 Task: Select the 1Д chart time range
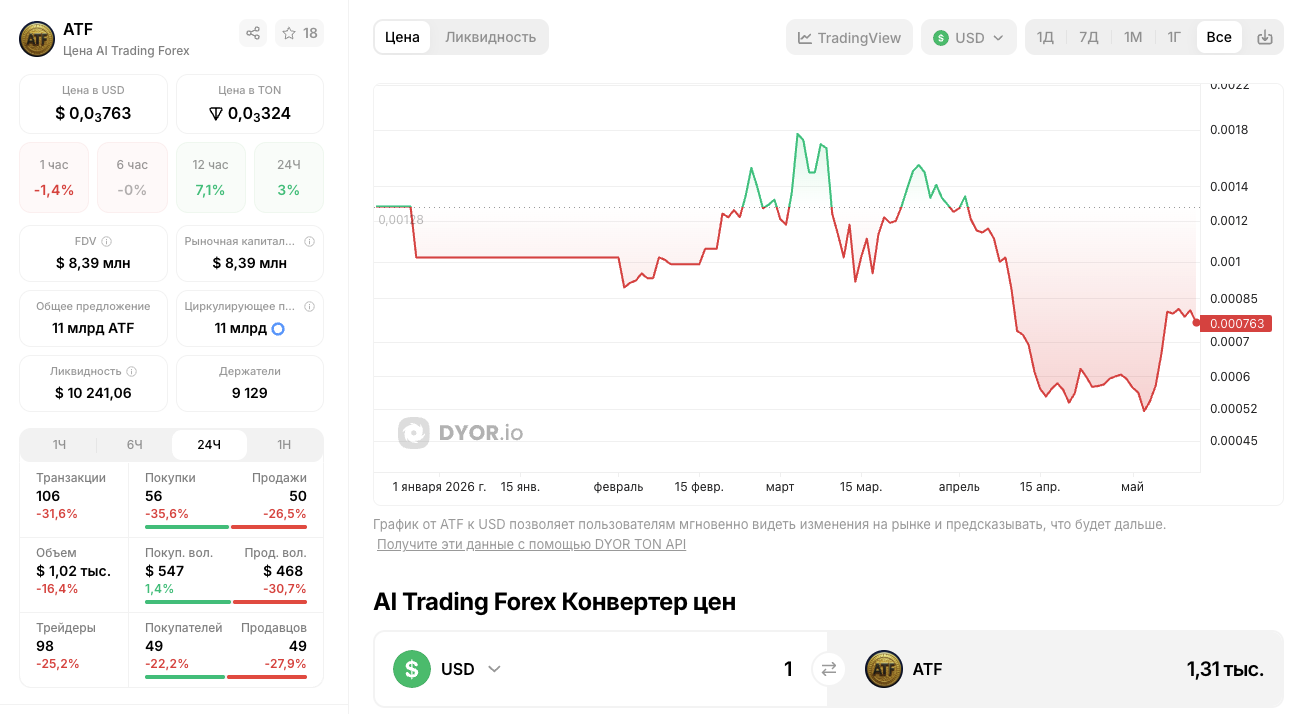tap(1045, 37)
